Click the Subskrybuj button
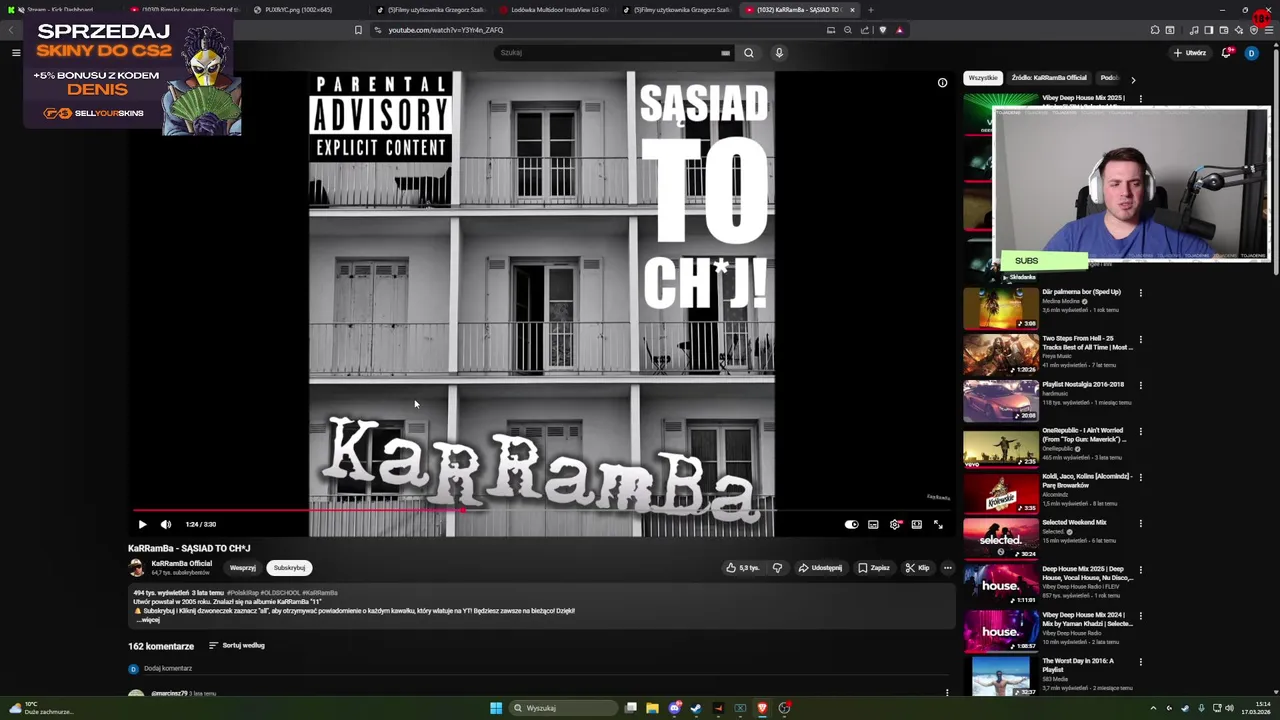This screenshot has height=720, width=1280. click(289, 568)
